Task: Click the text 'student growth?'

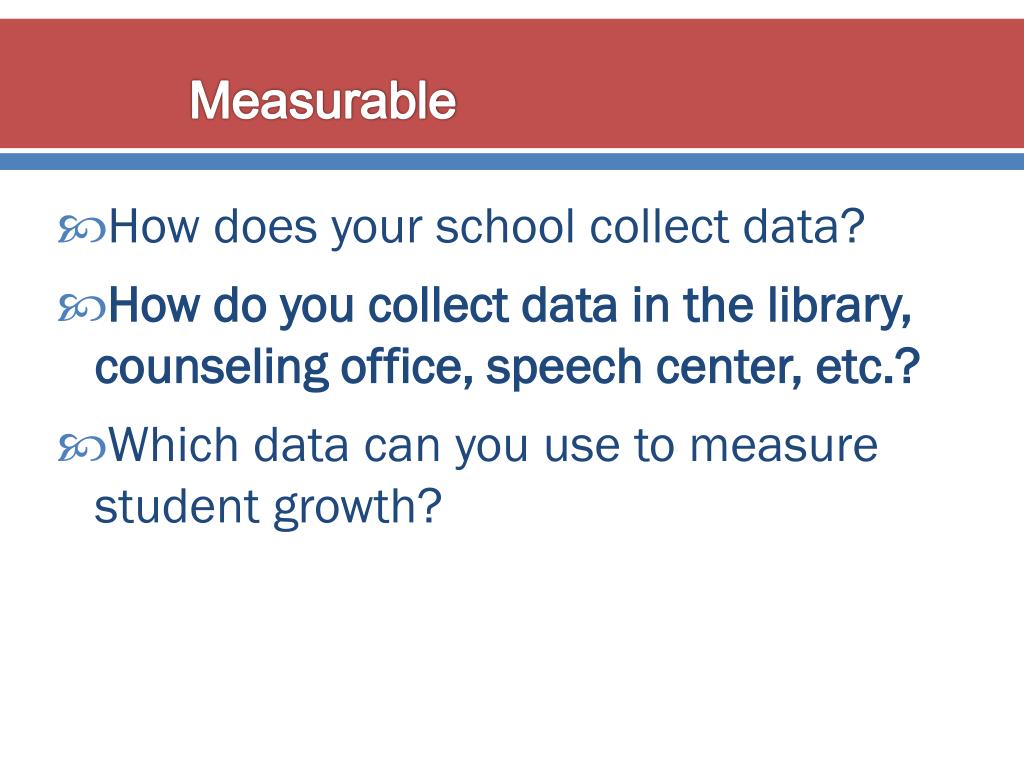Action: click(x=268, y=507)
